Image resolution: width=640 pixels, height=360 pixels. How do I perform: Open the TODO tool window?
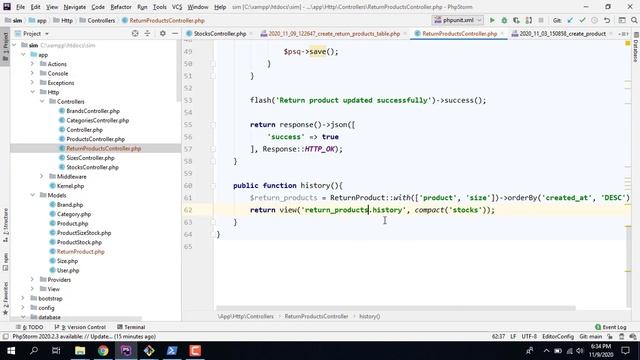(29, 327)
